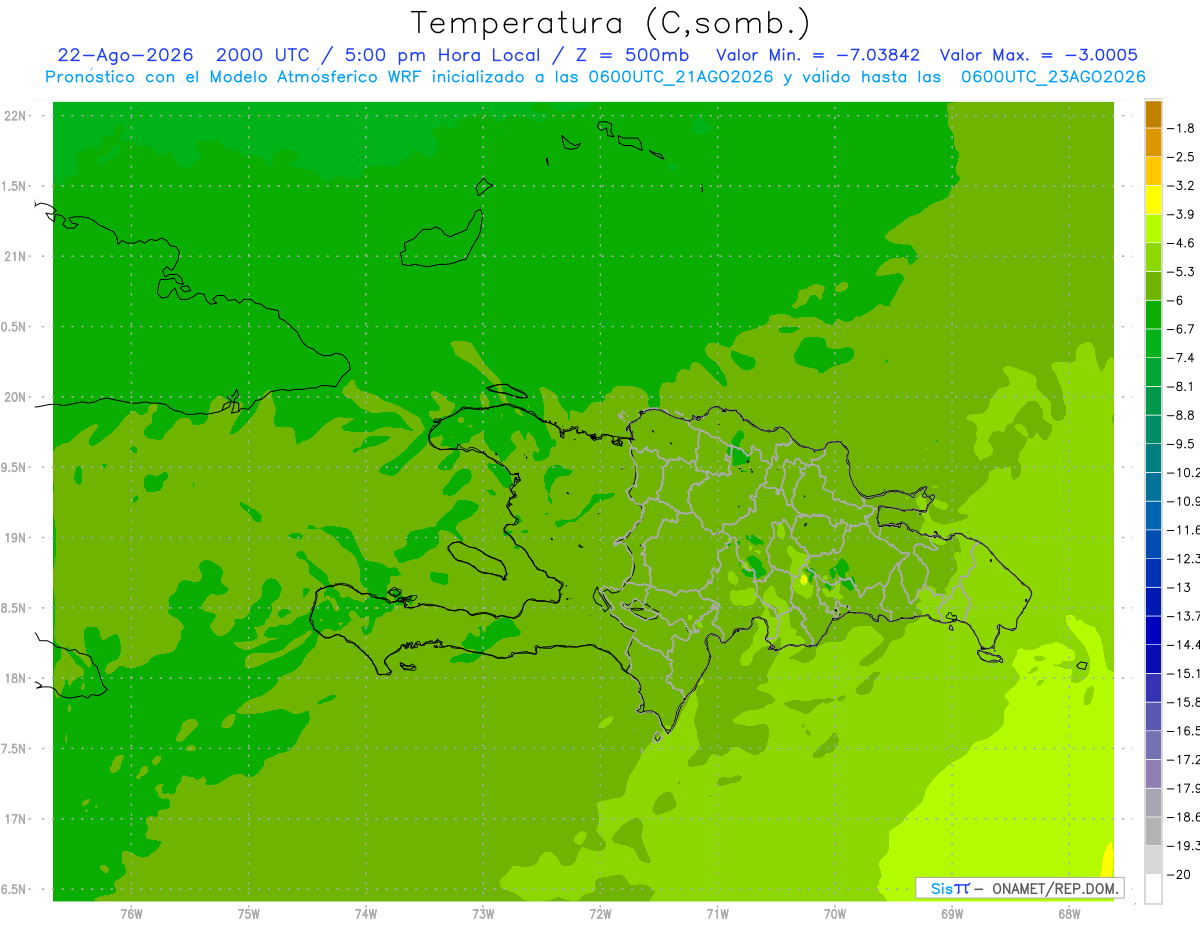Click the '22N' latitude label
Image resolution: width=1200 pixels, height=927 pixels.
pyautogui.click(x=15, y=116)
